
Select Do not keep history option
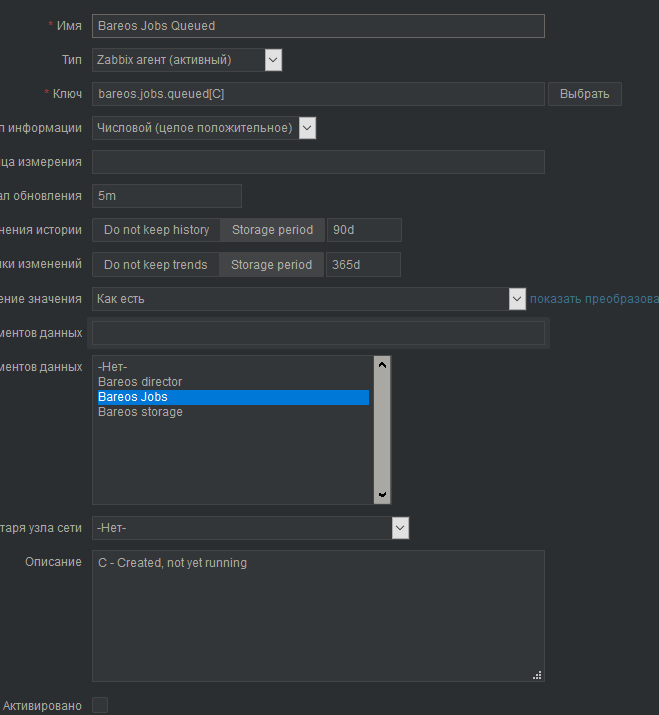[x=156, y=230]
